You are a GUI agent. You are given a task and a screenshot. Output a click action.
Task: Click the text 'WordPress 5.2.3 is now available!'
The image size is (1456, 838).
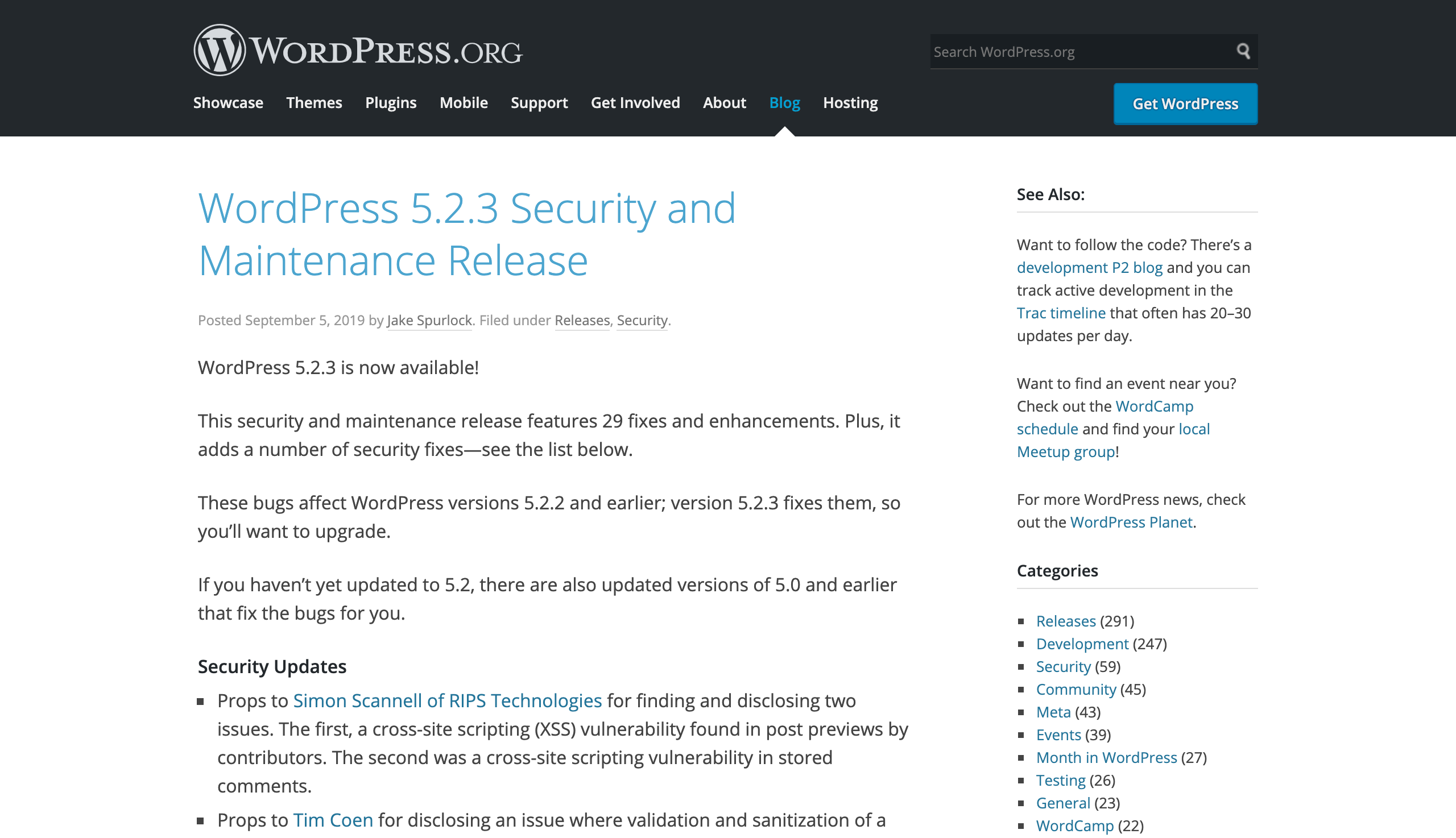point(338,367)
